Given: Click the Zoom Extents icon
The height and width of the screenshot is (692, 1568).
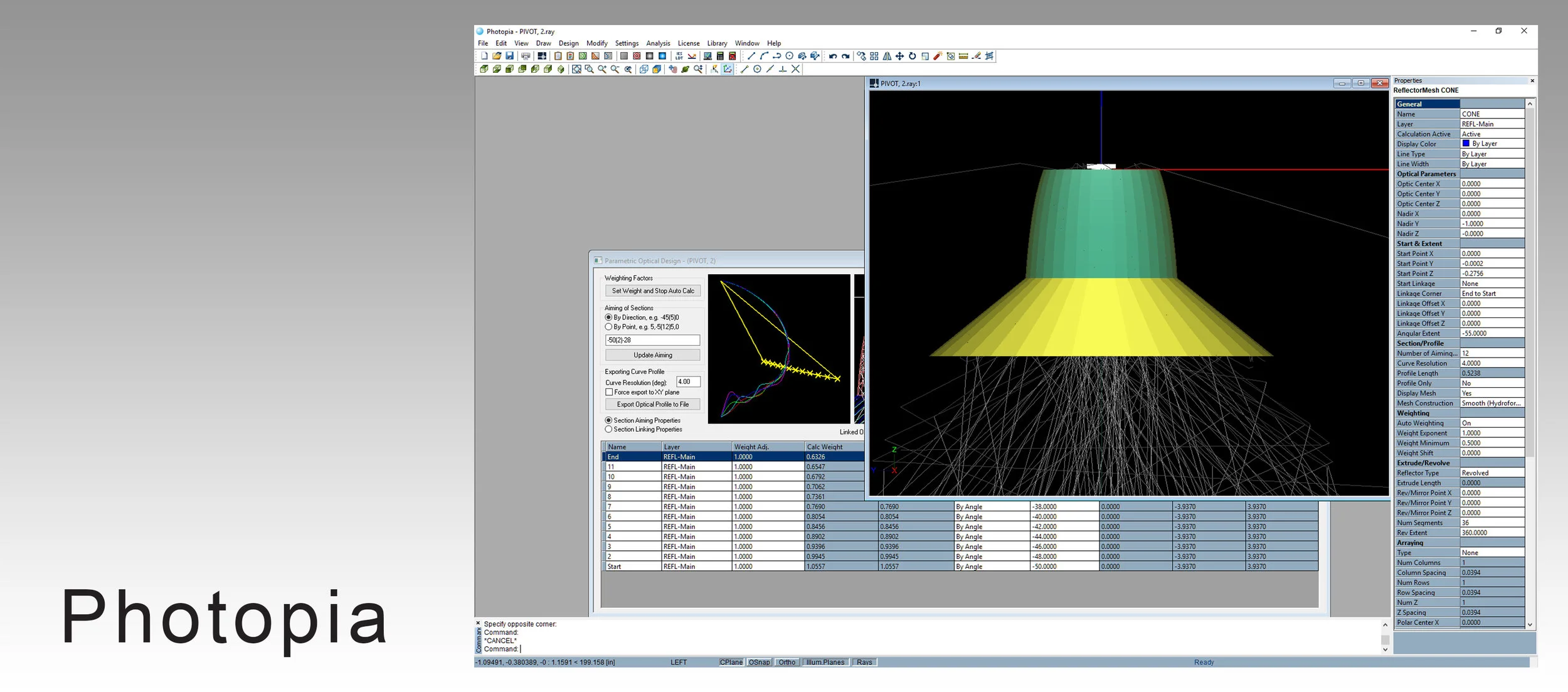Looking at the screenshot, I should pos(576,69).
